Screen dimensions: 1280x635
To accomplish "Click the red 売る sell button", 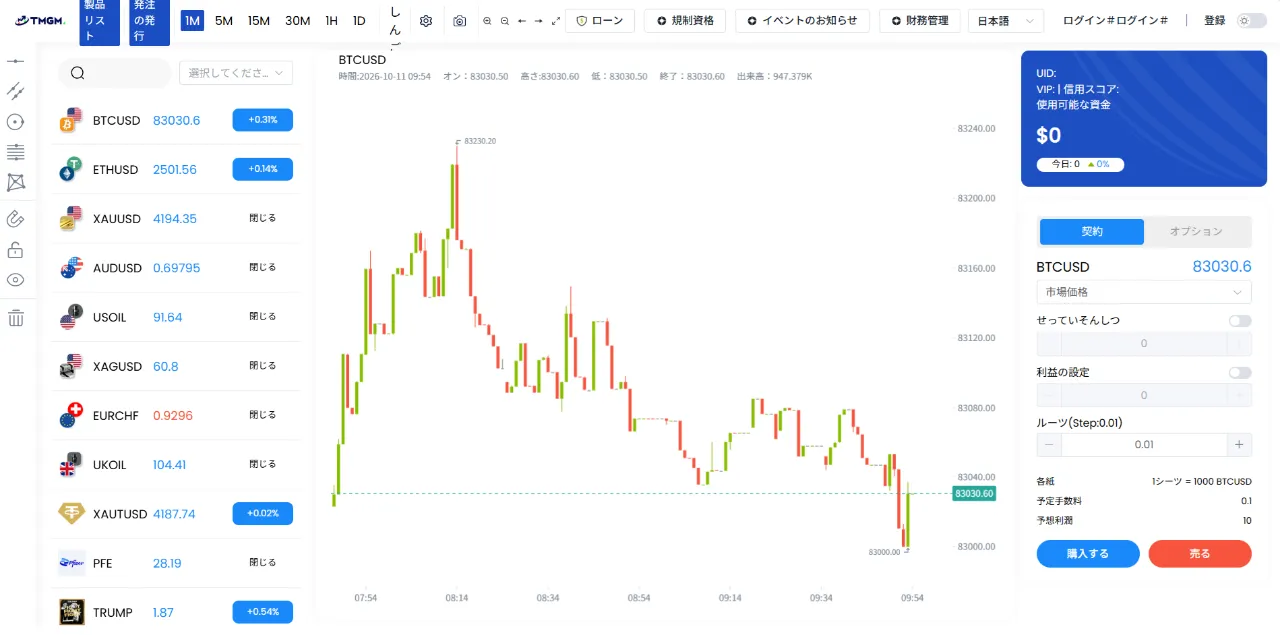I will (x=1200, y=554).
